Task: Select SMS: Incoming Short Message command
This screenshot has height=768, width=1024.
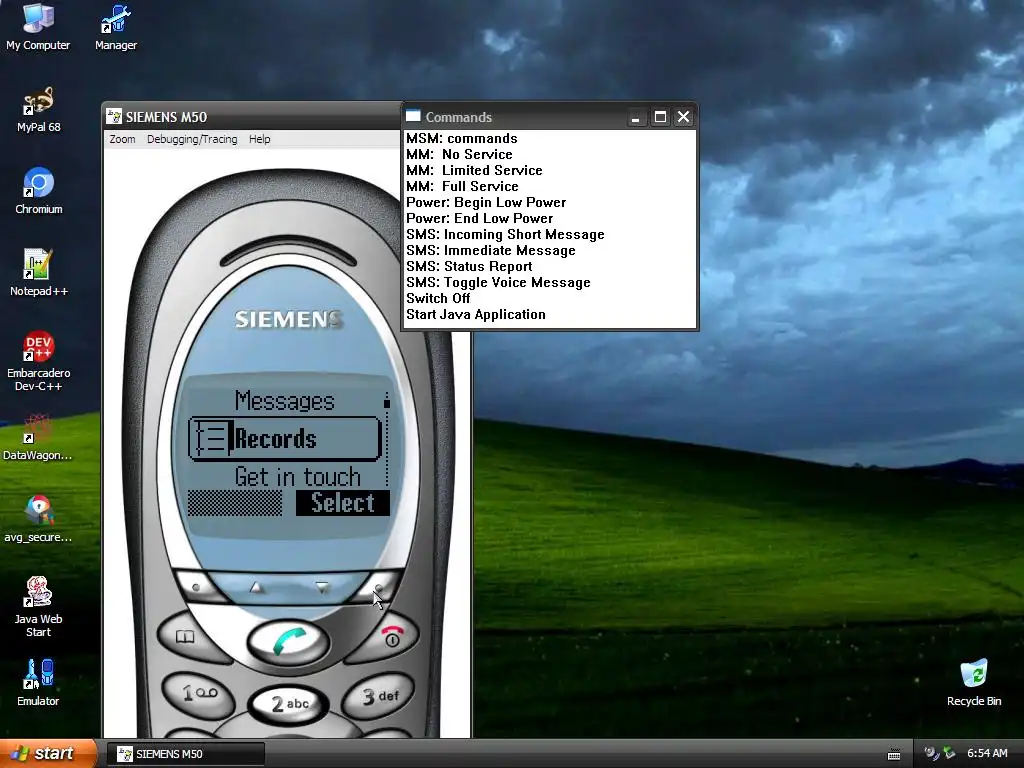Action: [x=505, y=234]
